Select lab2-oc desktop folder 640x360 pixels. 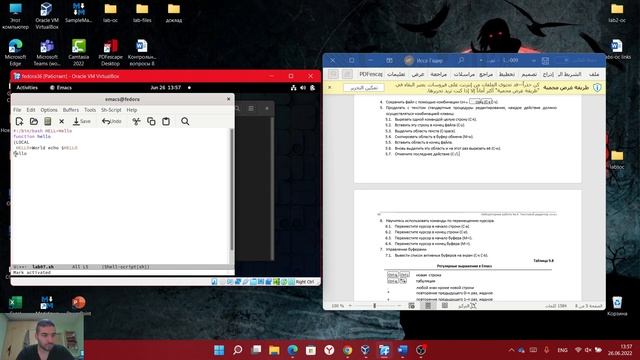coord(617,13)
